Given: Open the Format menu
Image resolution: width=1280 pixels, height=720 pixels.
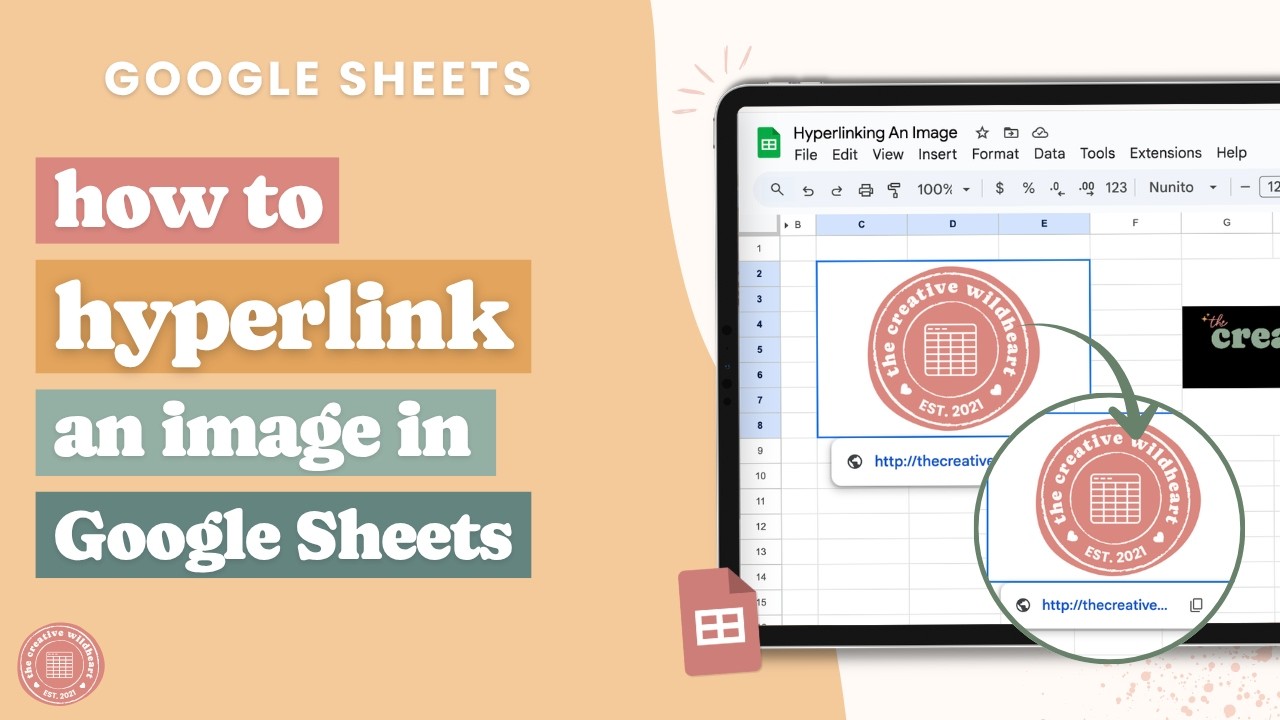Looking at the screenshot, I should (996, 154).
